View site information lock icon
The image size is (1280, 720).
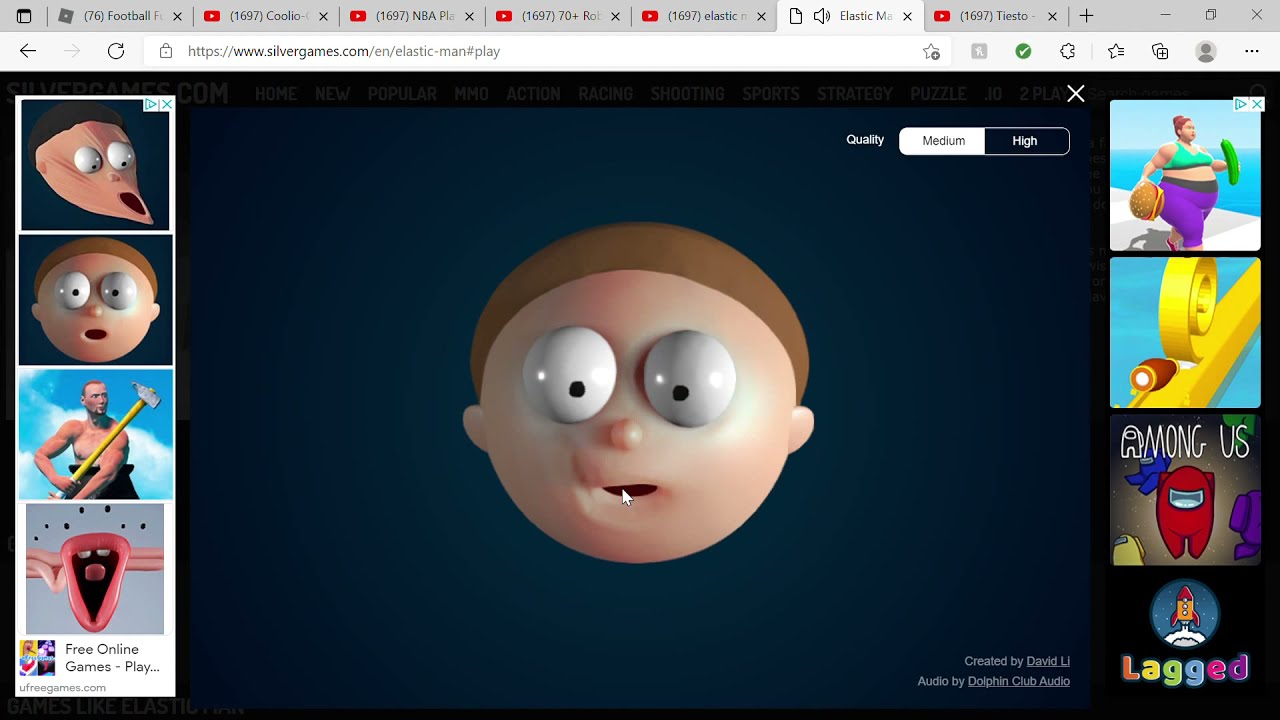[166, 51]
